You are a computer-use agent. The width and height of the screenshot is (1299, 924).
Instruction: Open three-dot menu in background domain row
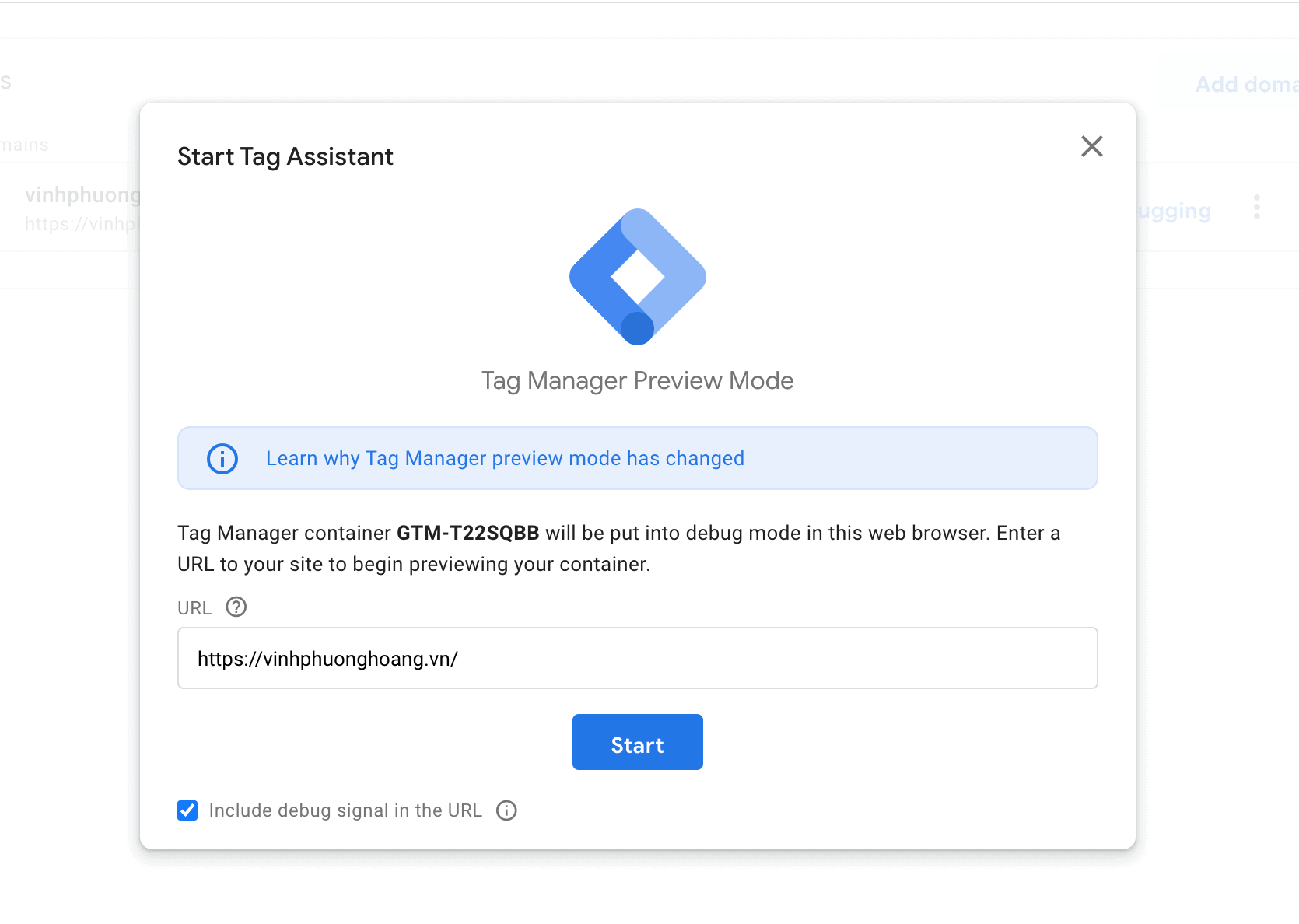(1257, 207)
